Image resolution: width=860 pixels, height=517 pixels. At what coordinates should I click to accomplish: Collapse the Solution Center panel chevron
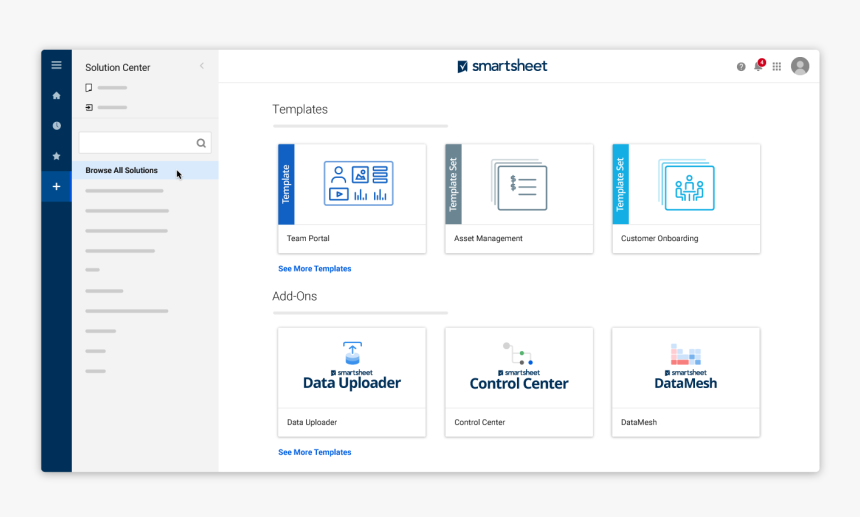pos(202,66)
